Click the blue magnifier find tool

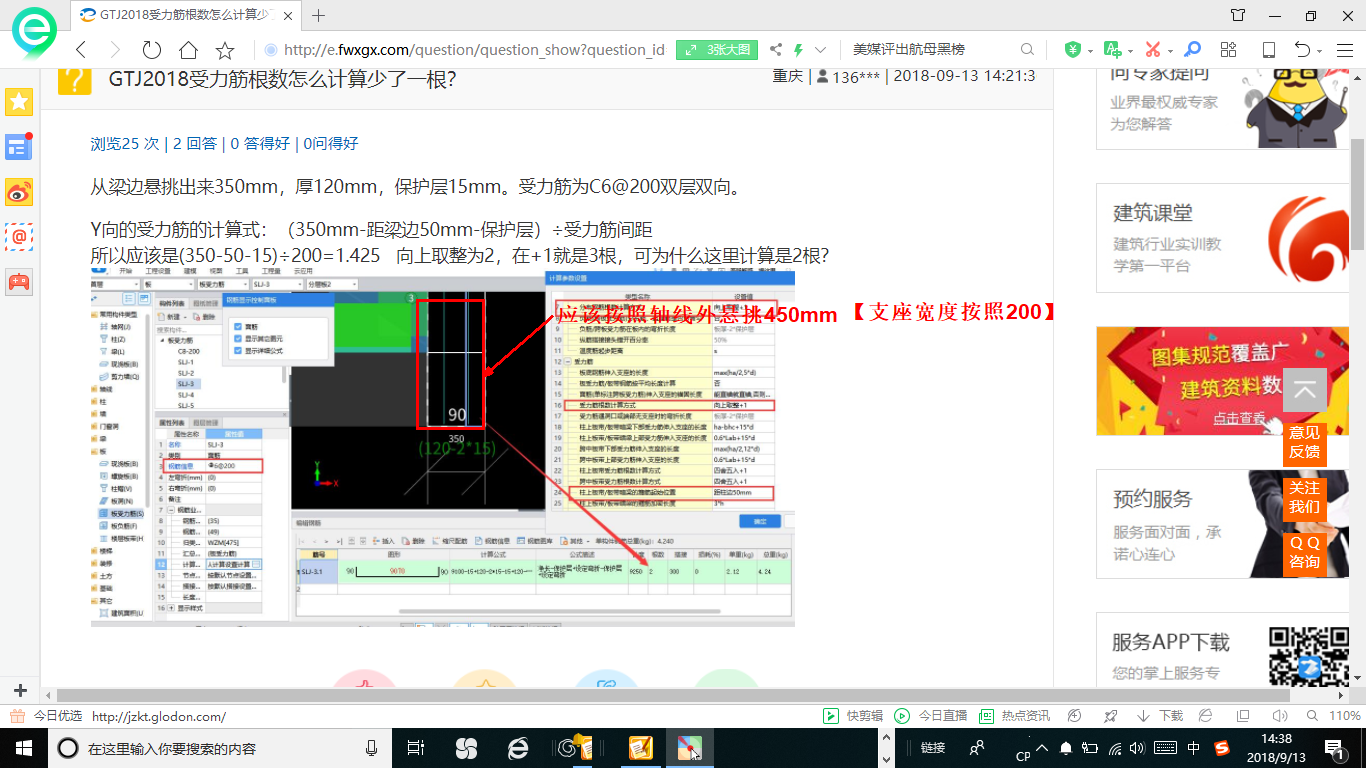(x=1192, y=50)
